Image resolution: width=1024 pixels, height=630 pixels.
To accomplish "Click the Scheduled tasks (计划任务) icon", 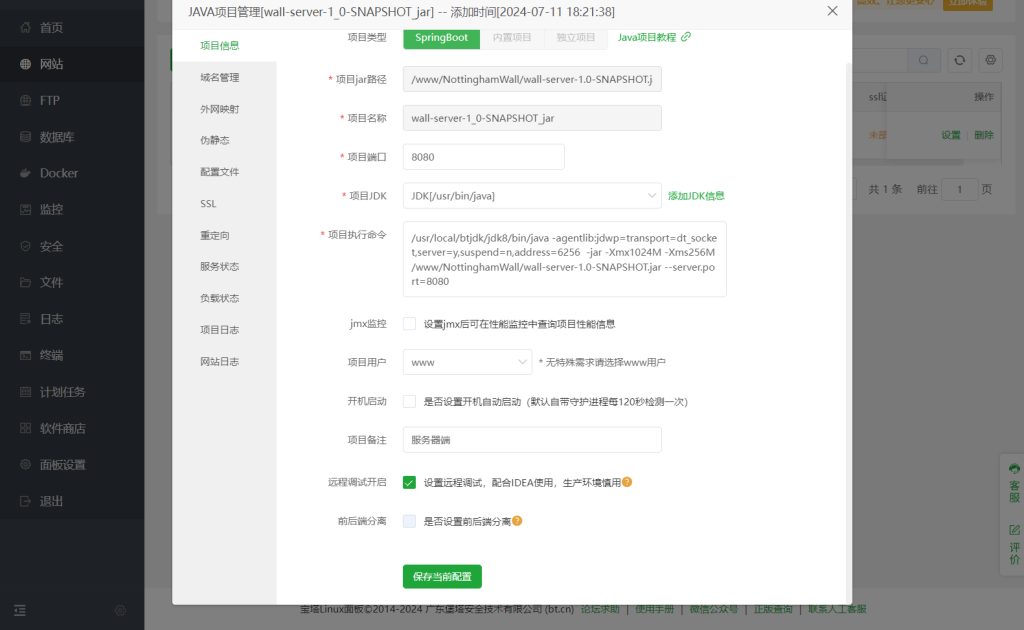I will tap(25, 392).
